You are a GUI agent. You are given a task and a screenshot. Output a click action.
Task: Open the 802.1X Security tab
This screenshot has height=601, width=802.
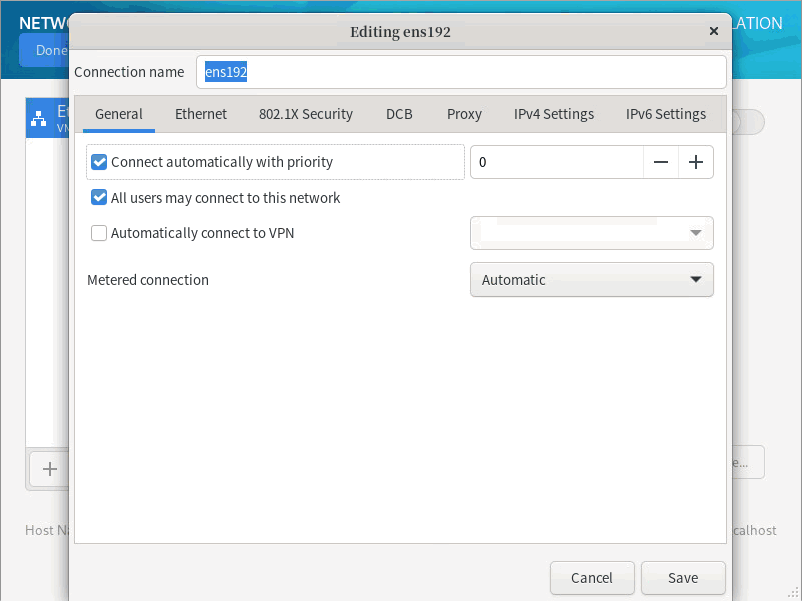(305, 114)
